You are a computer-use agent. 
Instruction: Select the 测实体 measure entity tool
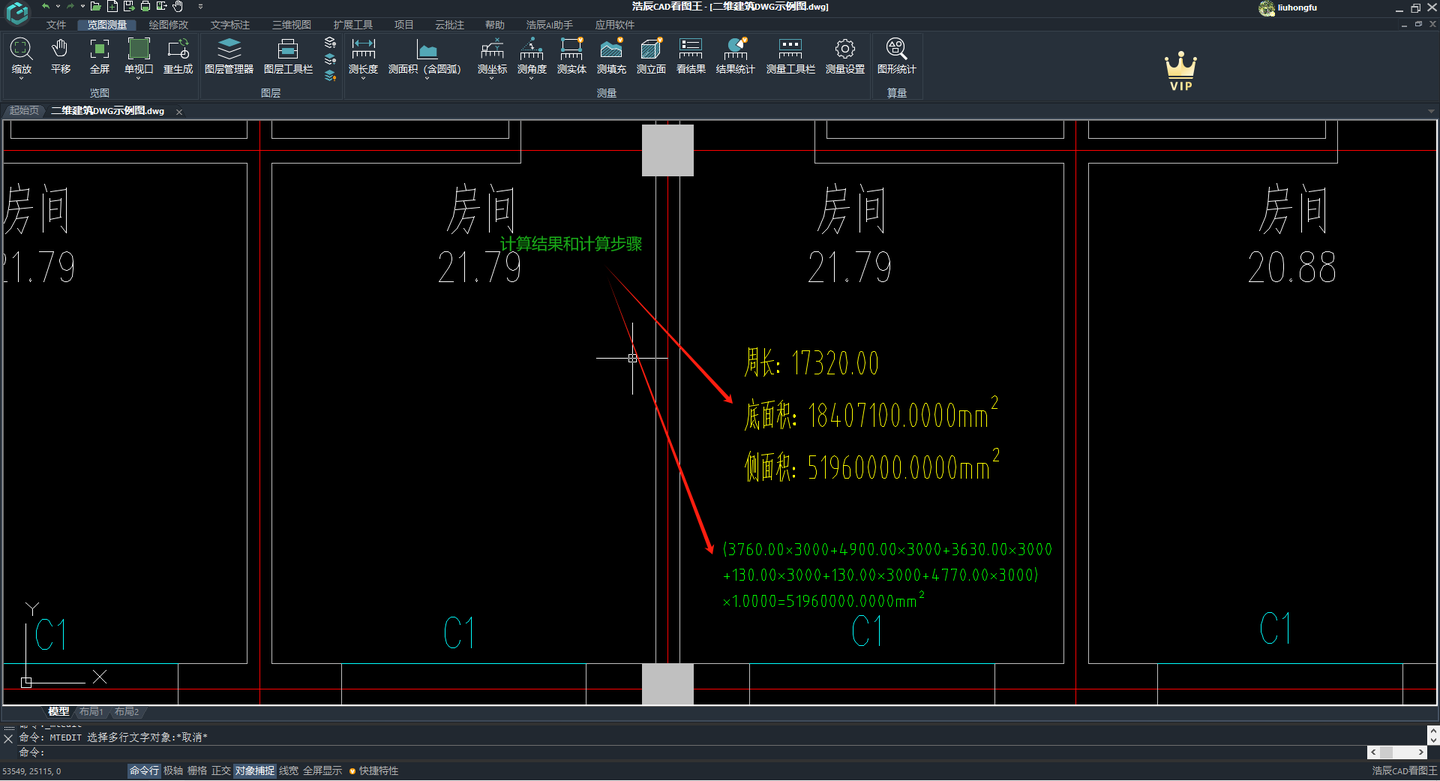coord(572,55)
